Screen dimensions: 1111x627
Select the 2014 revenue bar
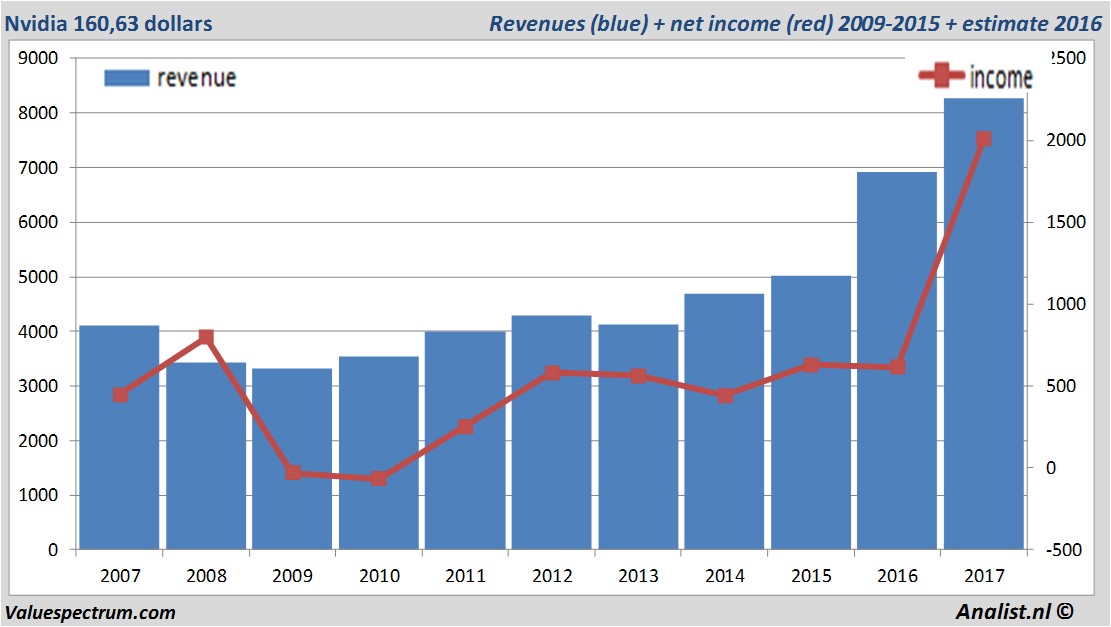tap(724, 422)
